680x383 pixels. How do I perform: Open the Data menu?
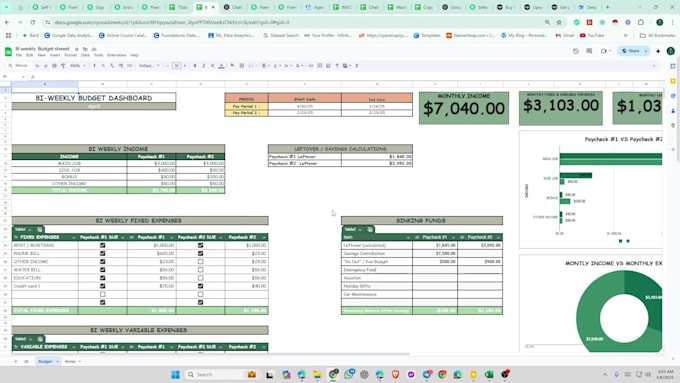85,56
